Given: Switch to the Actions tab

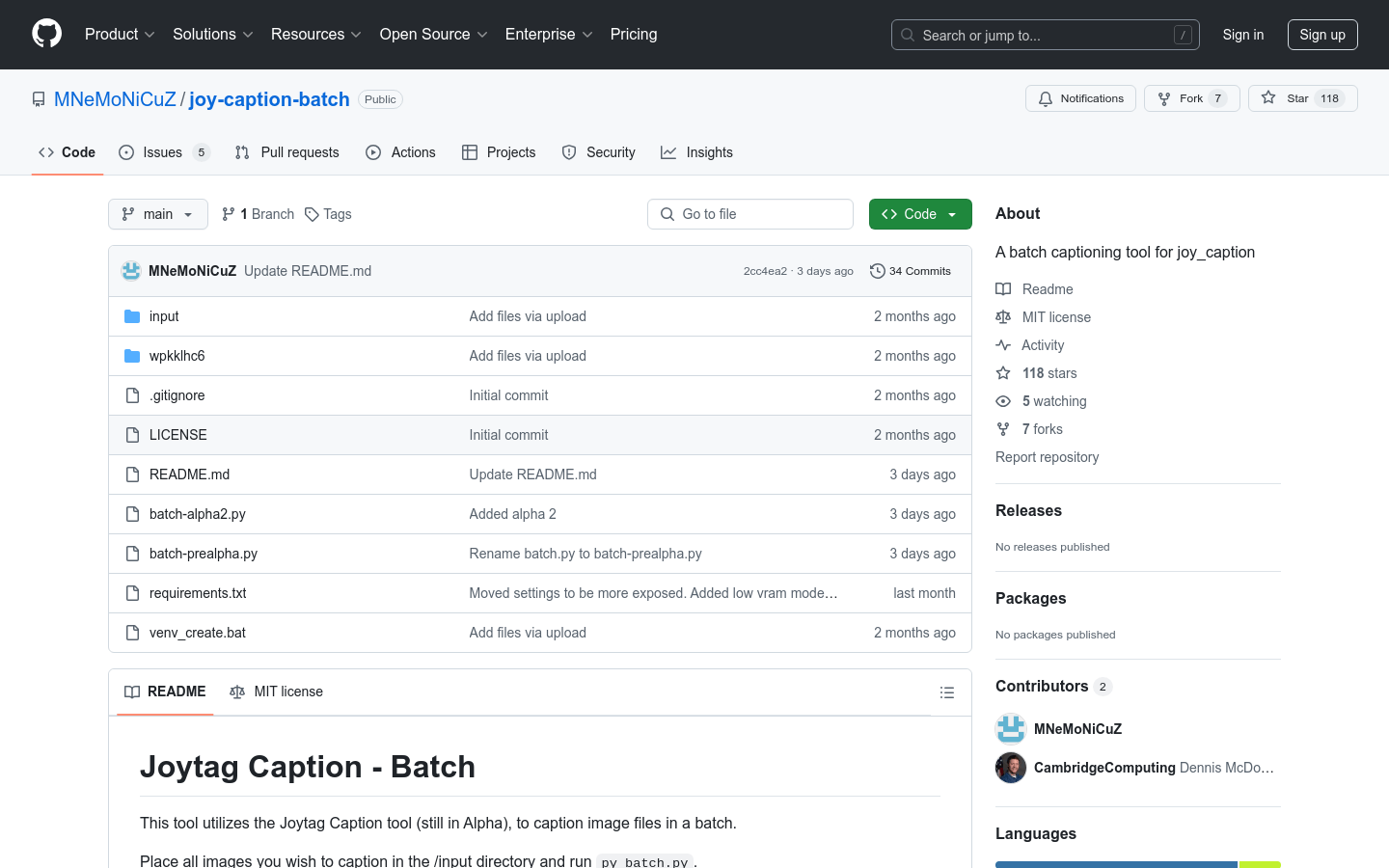Looking at the screenshot, I should 400,152.
